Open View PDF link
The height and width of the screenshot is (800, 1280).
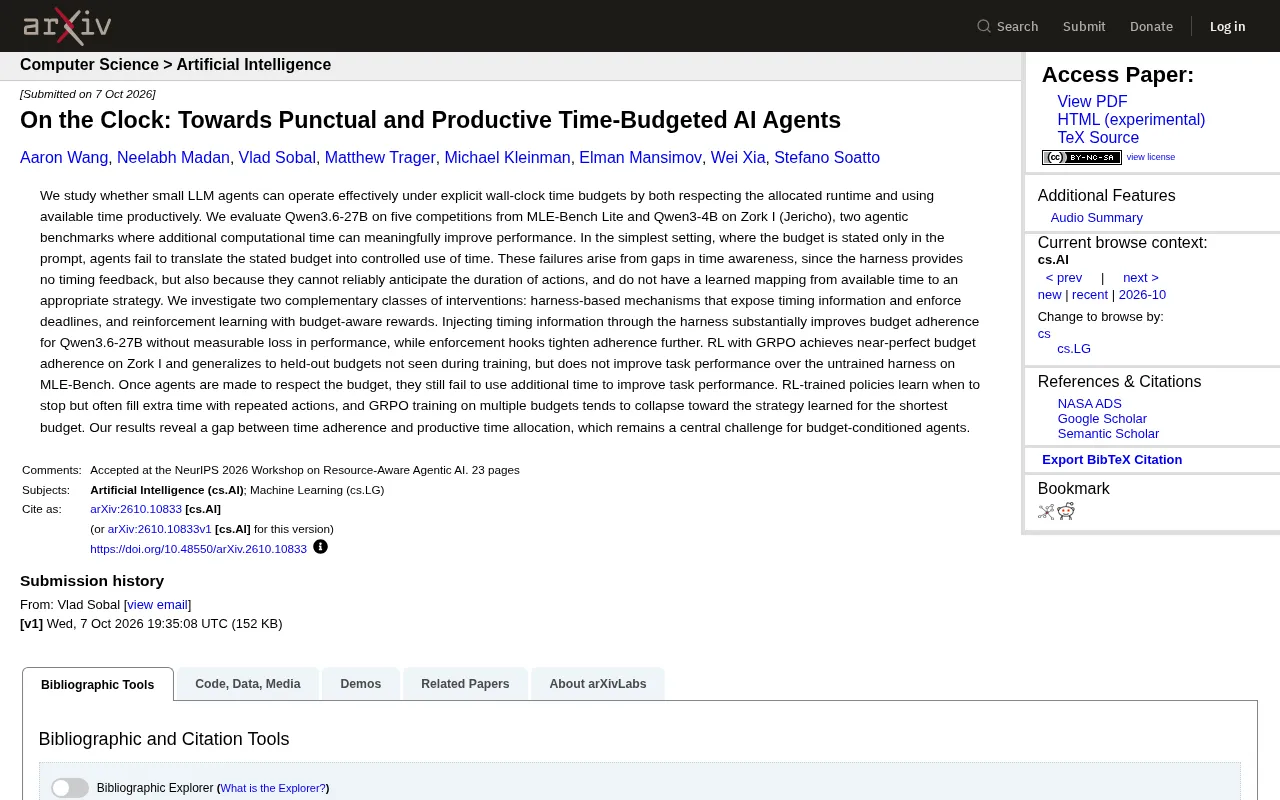click(1092, 102)
